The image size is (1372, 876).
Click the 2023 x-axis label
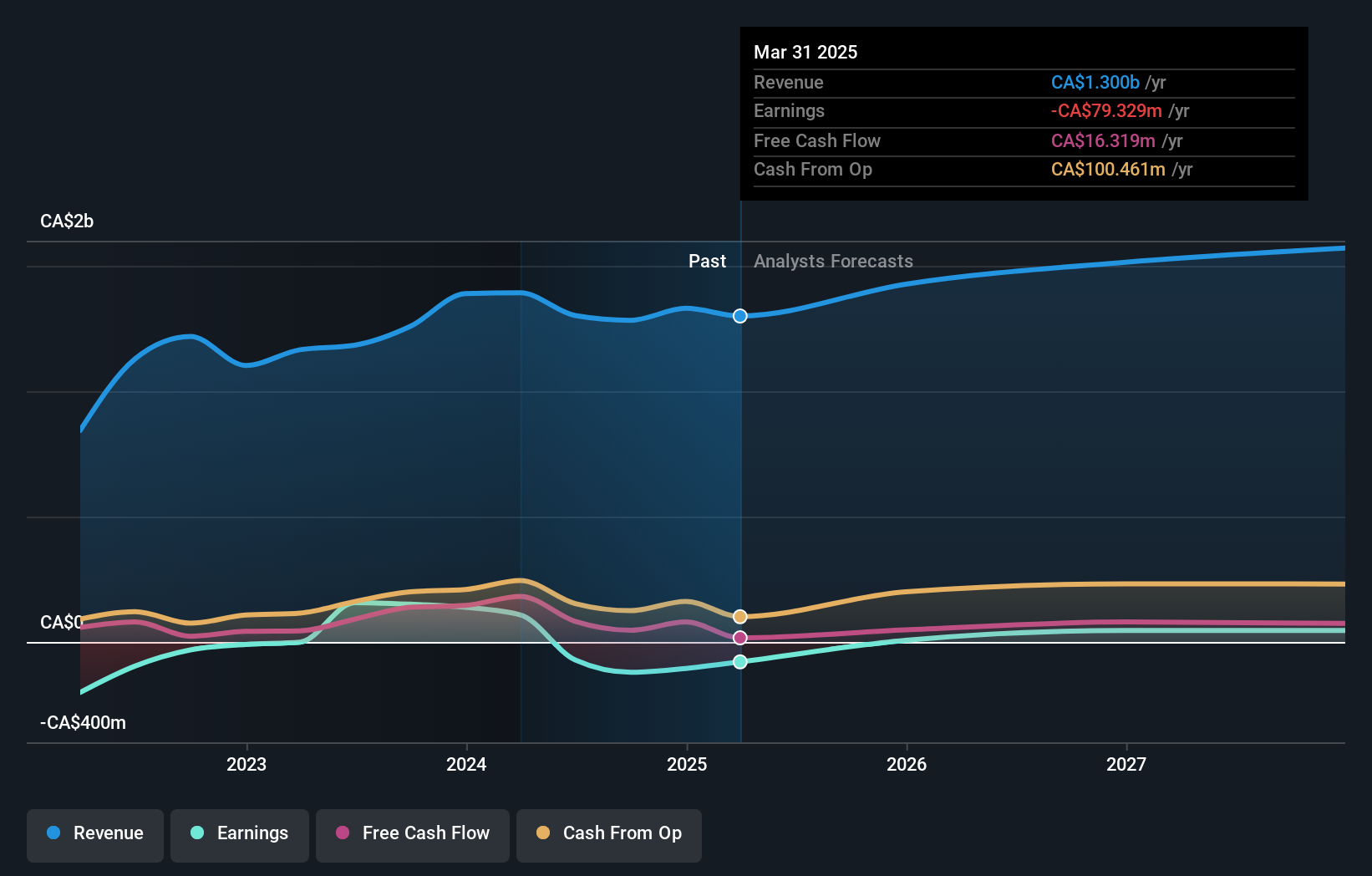pyautogui.click(x=246, y=764)
